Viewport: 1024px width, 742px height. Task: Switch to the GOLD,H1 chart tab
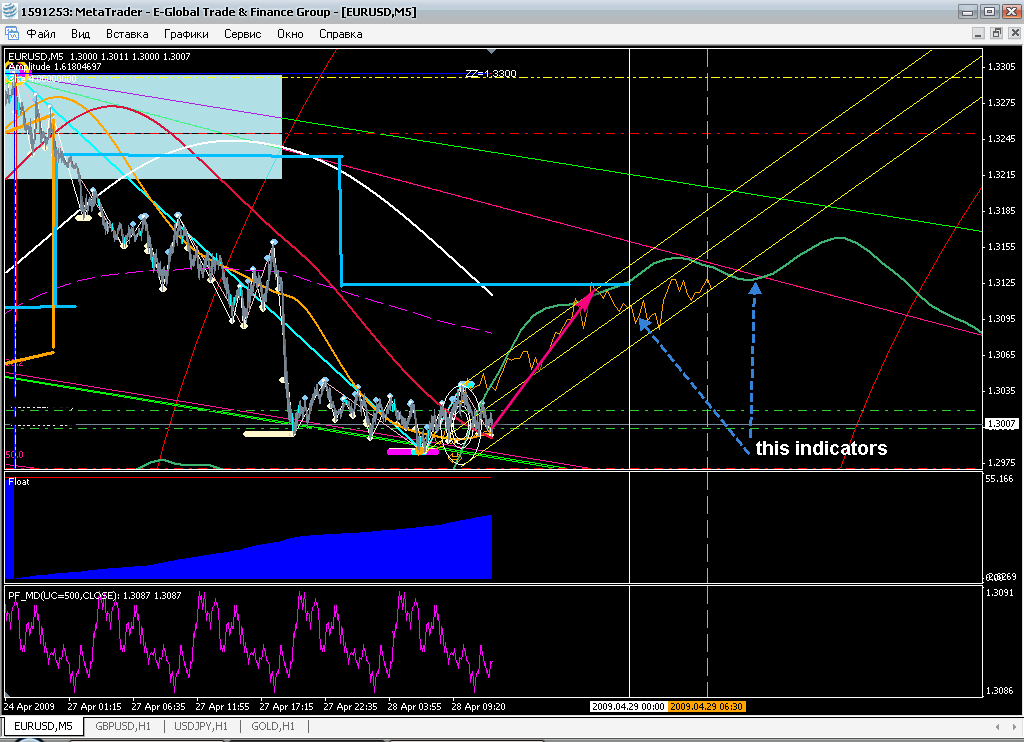pos(273,726)
